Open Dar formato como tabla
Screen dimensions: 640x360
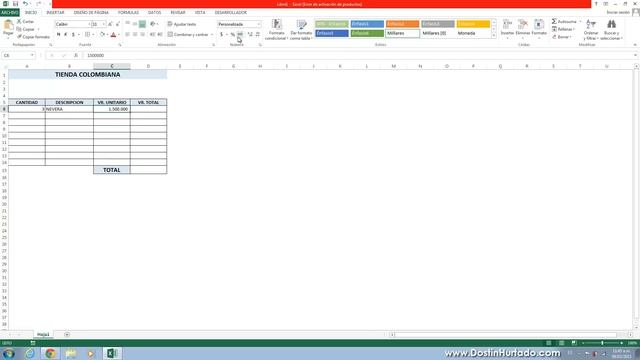click(x=301, y=29)
